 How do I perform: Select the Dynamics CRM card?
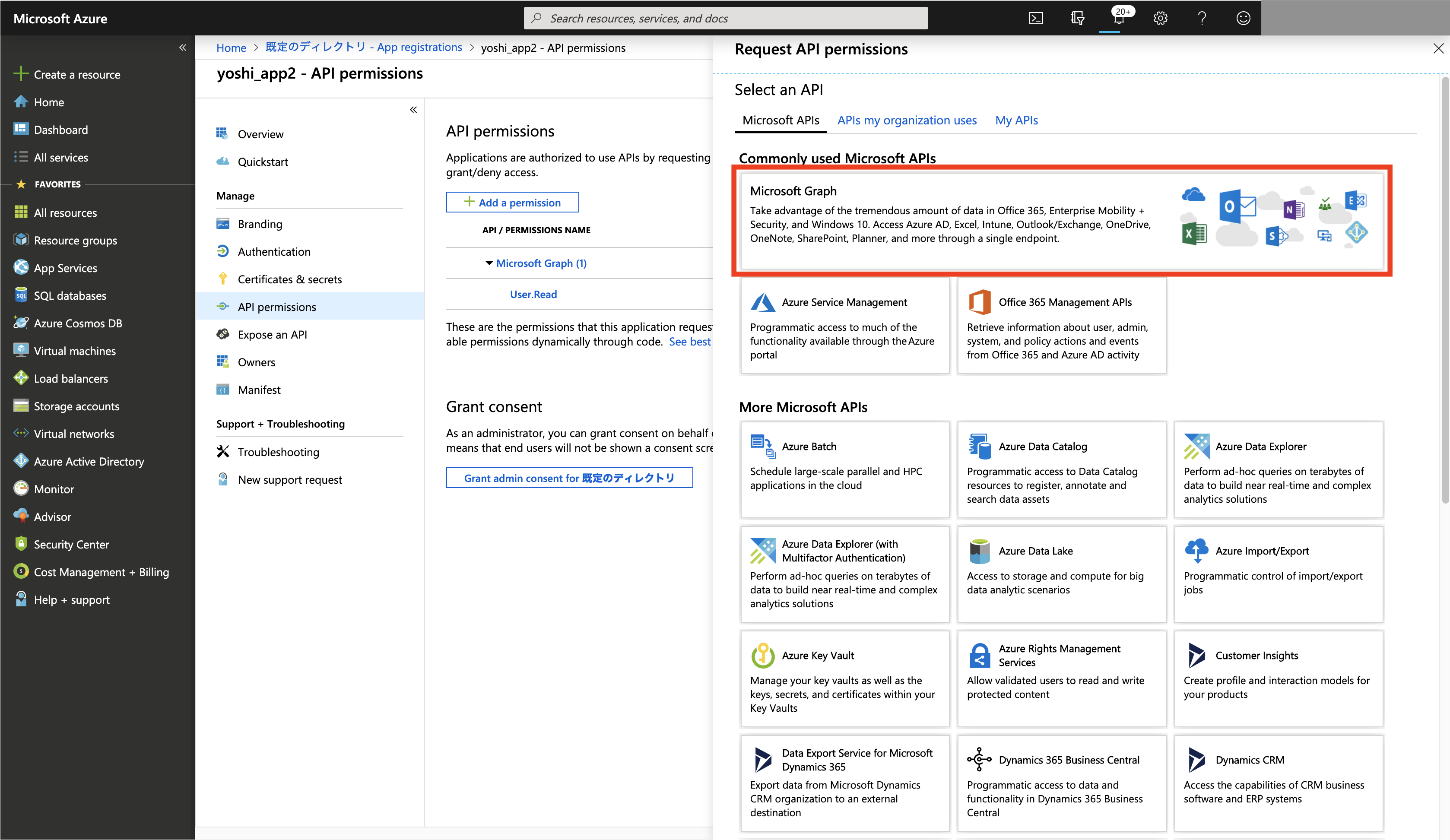click(1279, 783)
